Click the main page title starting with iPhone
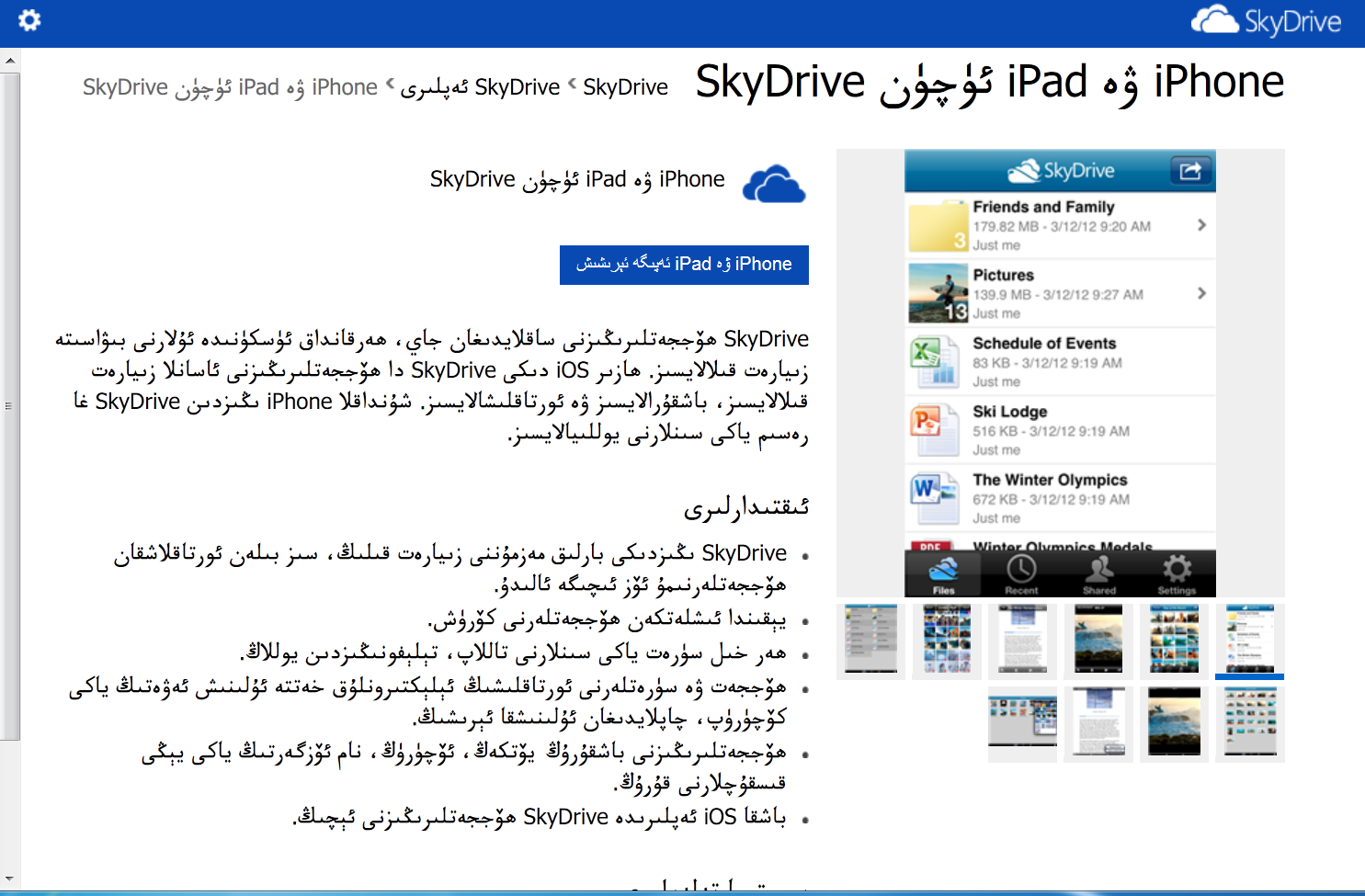 point(989,83)
